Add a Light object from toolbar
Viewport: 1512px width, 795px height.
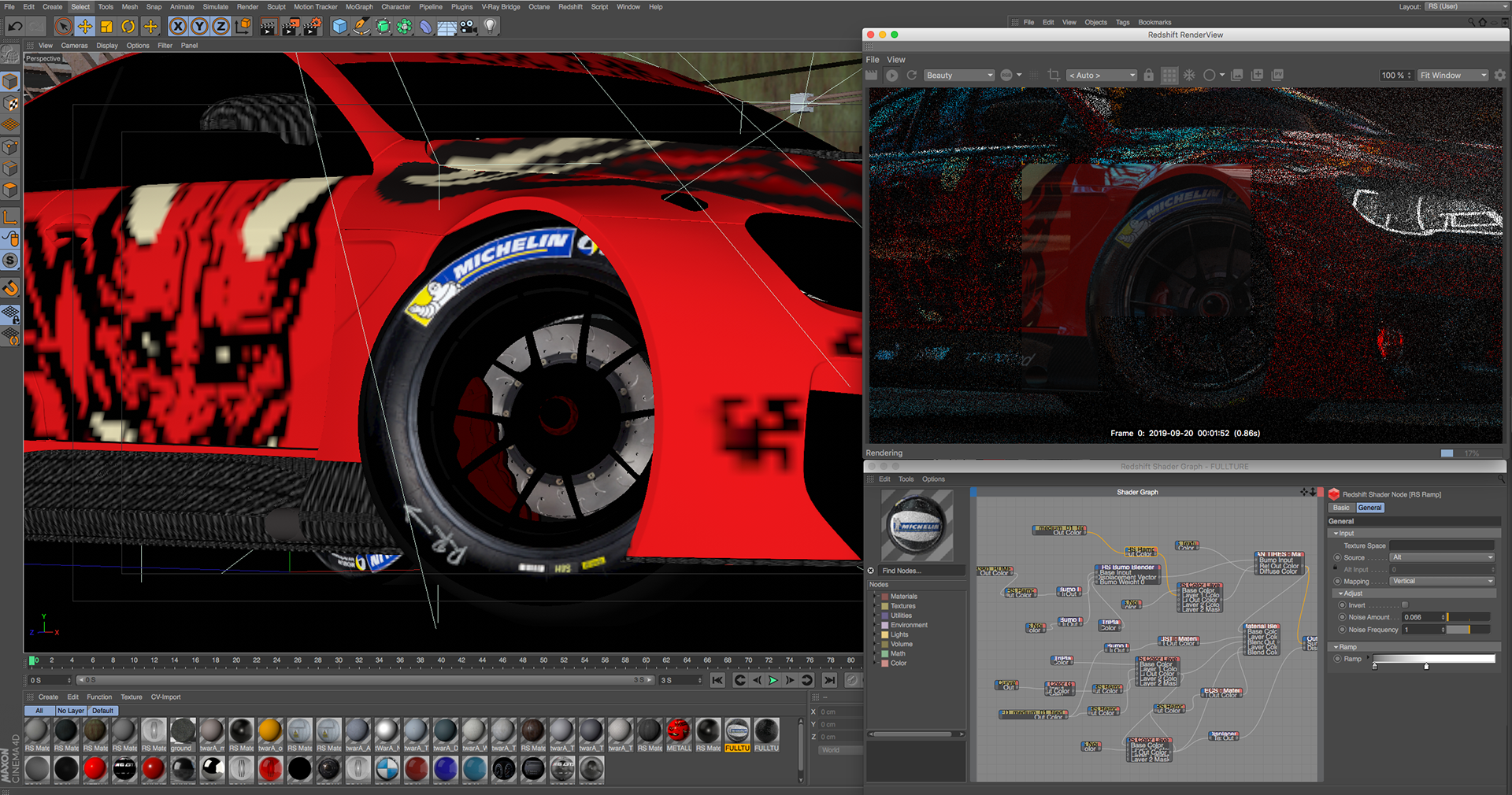(x=490, y=27)
